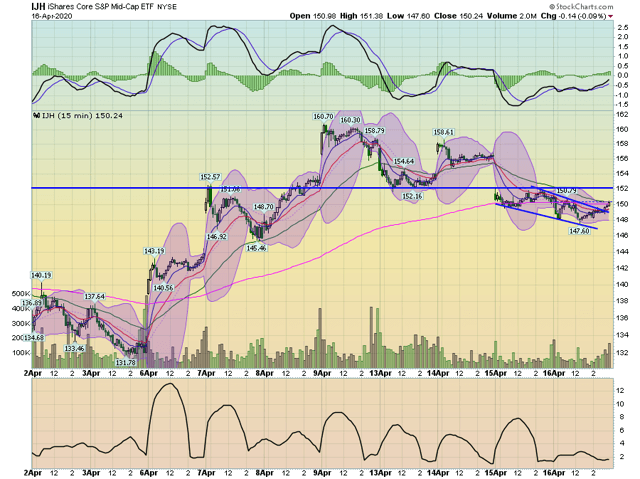Click the 136.89 price label
Viewport: 640px width, 479px height.
[32, 303]
